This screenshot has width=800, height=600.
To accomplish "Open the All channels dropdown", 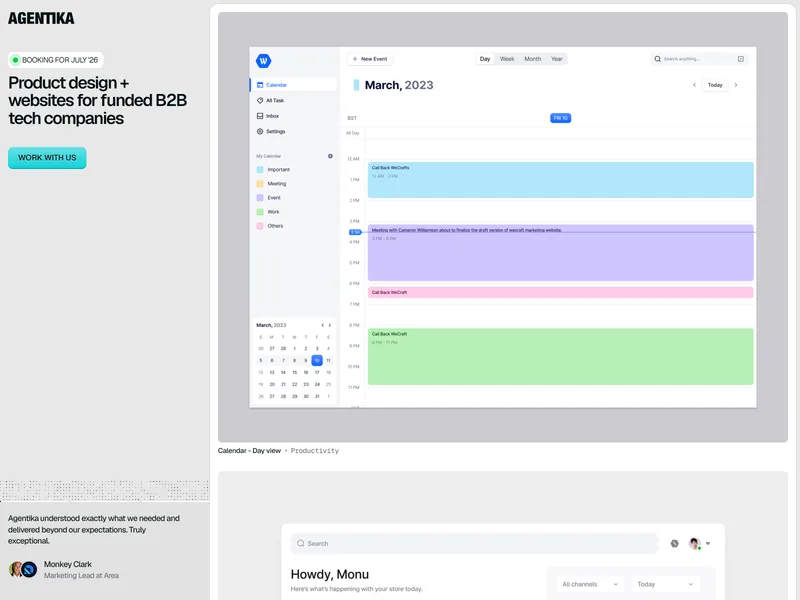I will tap(590, 584).
